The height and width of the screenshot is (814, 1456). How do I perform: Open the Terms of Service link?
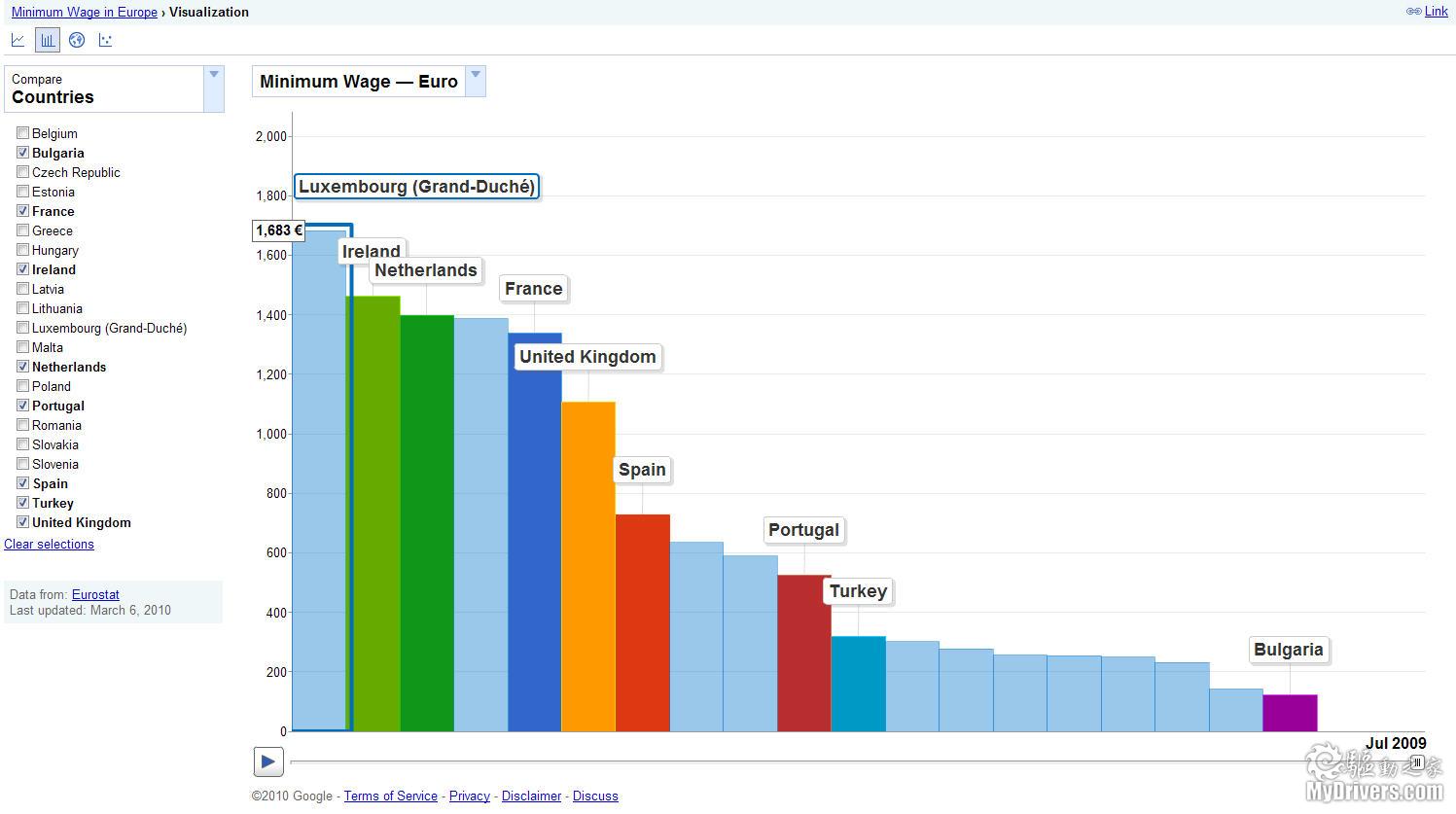(390, 796)
